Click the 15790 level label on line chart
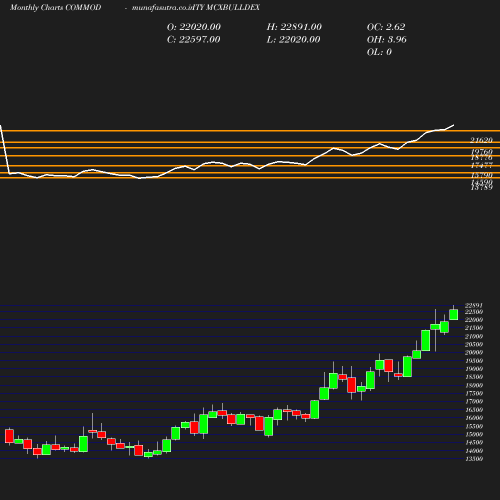Viewport: 500px width, 500px height. [x=481, y=175]
